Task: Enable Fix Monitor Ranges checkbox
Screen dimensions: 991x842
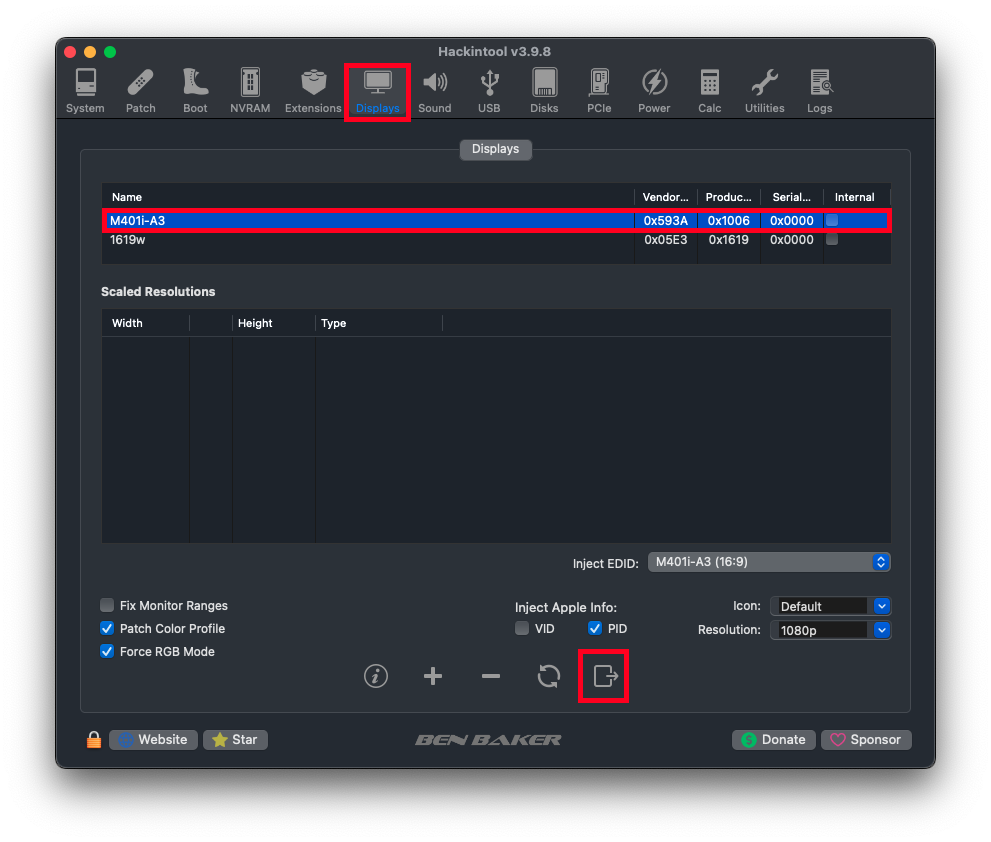Action: coord(107,606)
